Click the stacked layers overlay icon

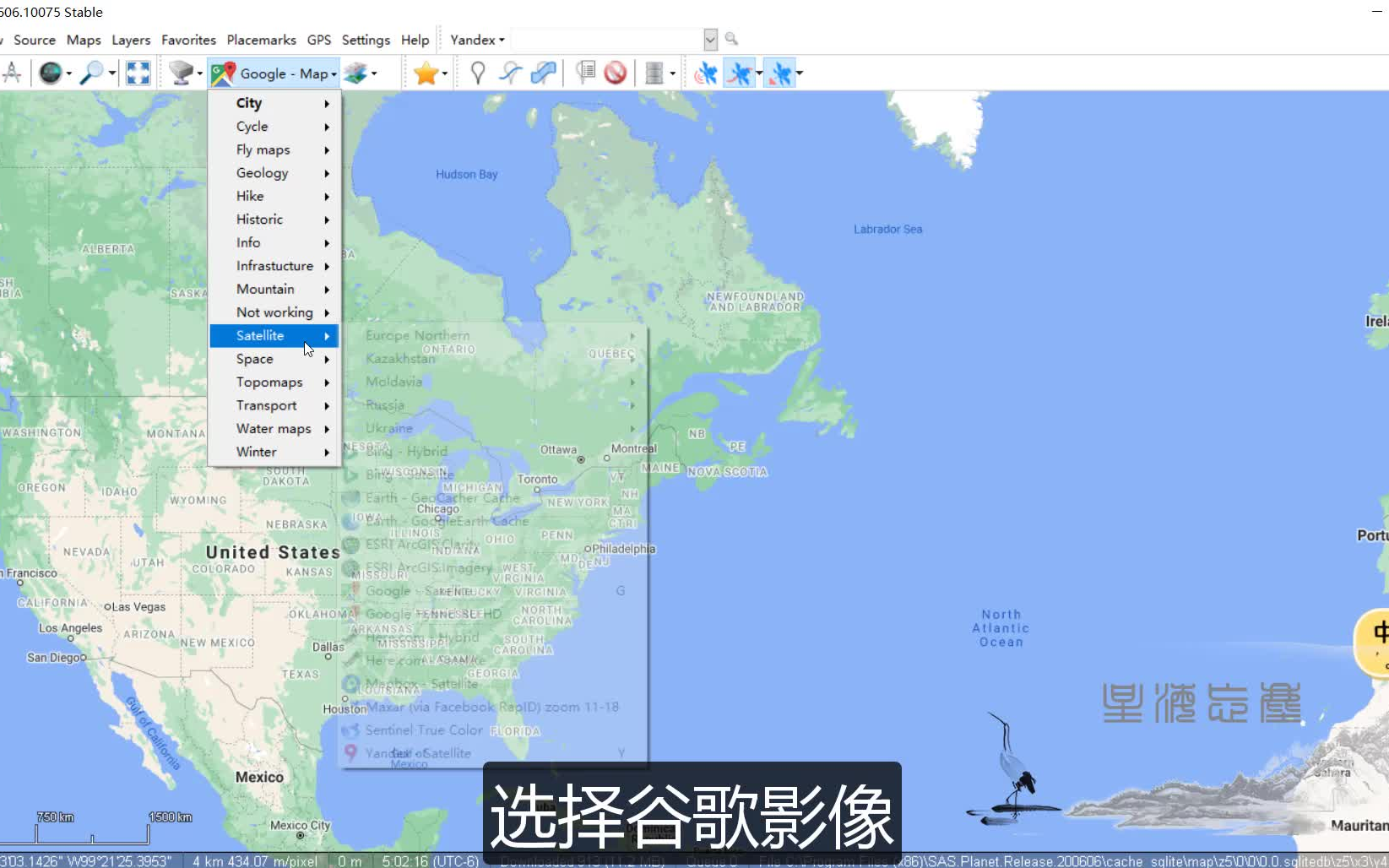pyautogui.click(x=355, y=73)
